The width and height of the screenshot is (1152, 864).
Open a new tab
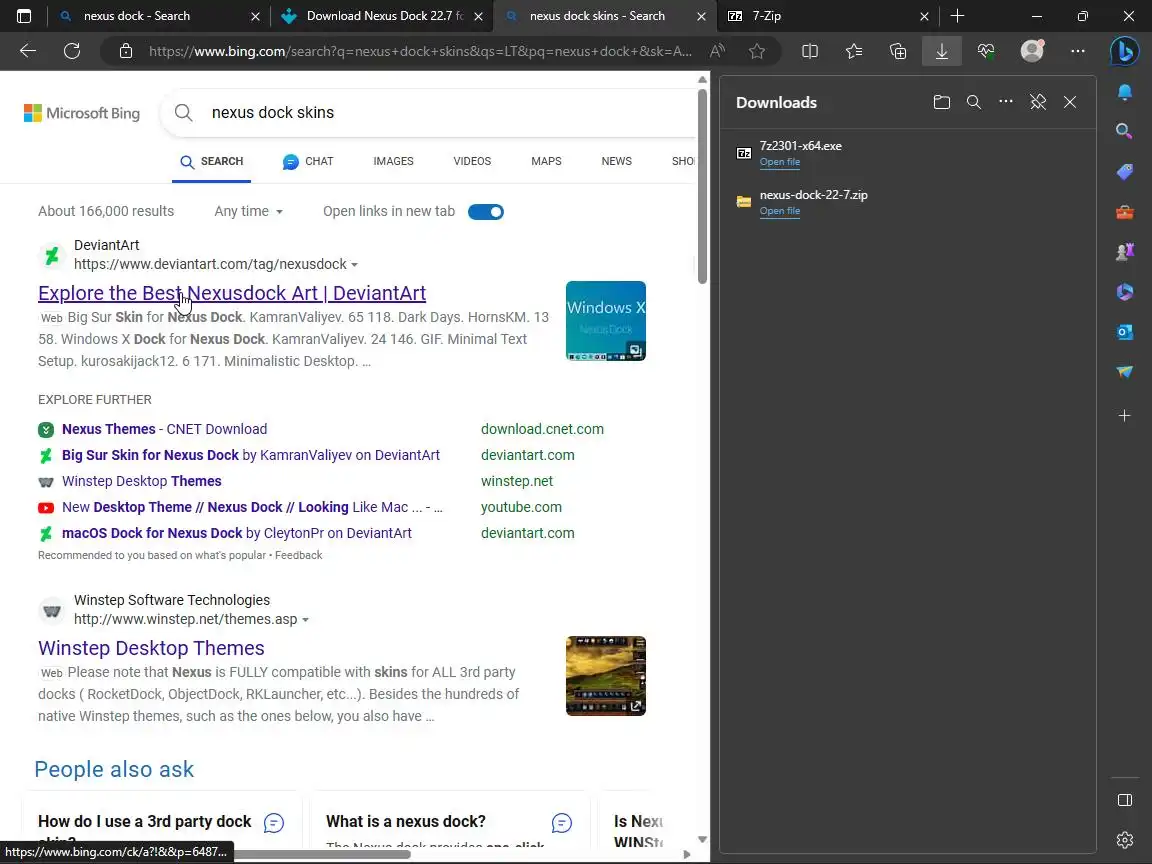point(957,16)
